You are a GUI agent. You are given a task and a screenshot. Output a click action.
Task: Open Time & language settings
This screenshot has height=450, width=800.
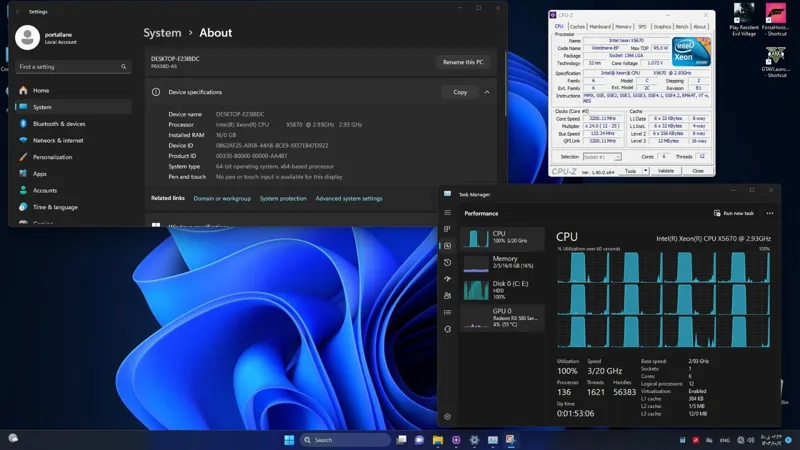(x=72, y=207)
